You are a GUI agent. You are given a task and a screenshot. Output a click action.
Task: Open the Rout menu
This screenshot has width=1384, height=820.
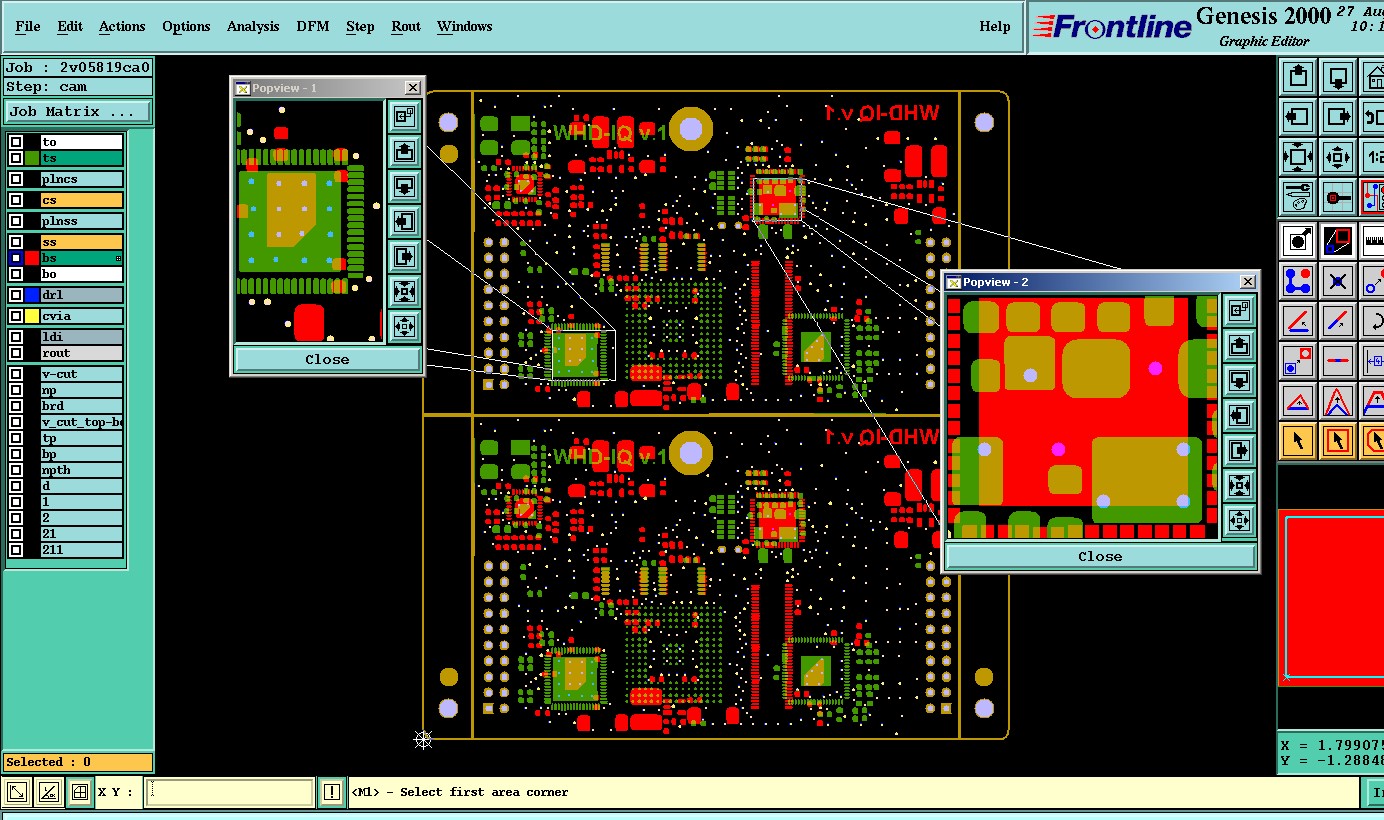pos(406,26)
